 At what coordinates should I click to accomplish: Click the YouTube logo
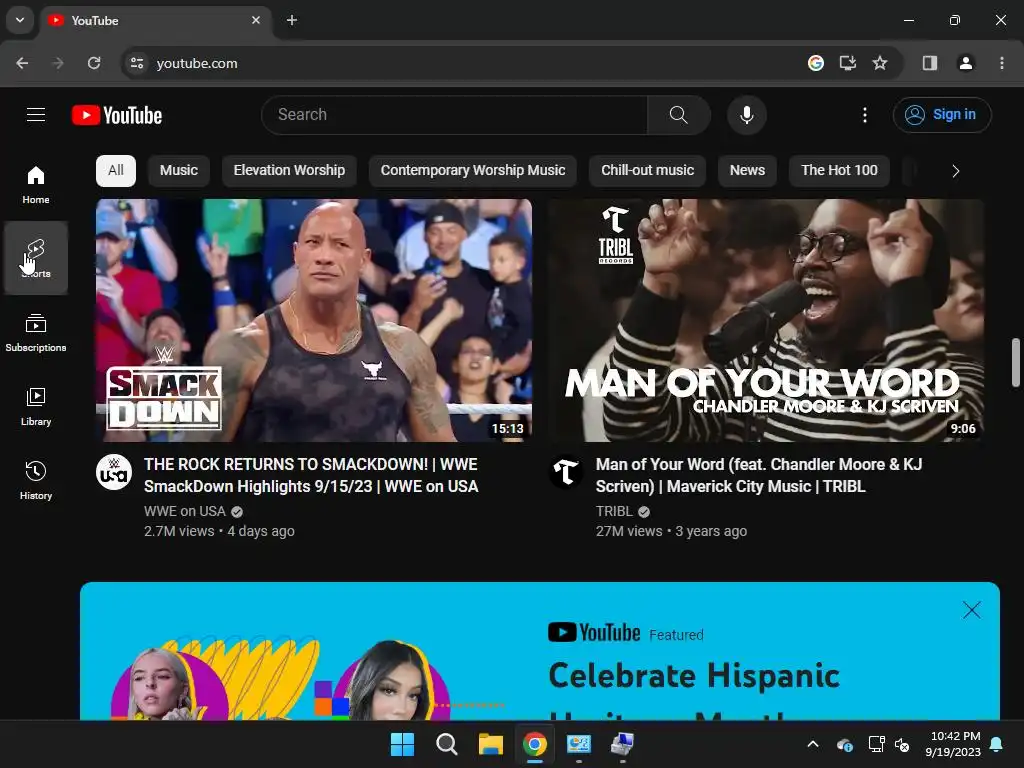pyautogui.click(x=117, y=116)
